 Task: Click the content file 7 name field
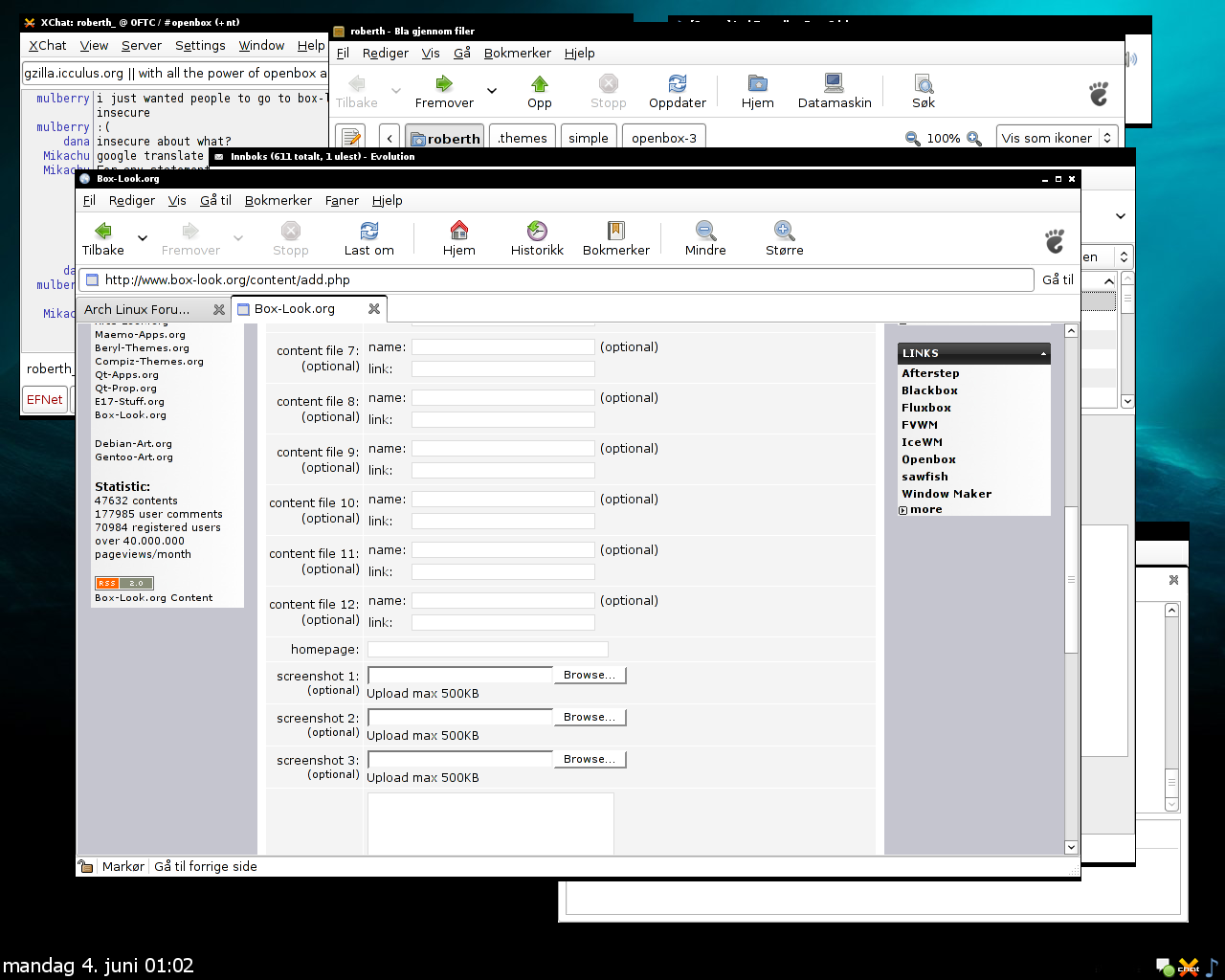(503, 347)
